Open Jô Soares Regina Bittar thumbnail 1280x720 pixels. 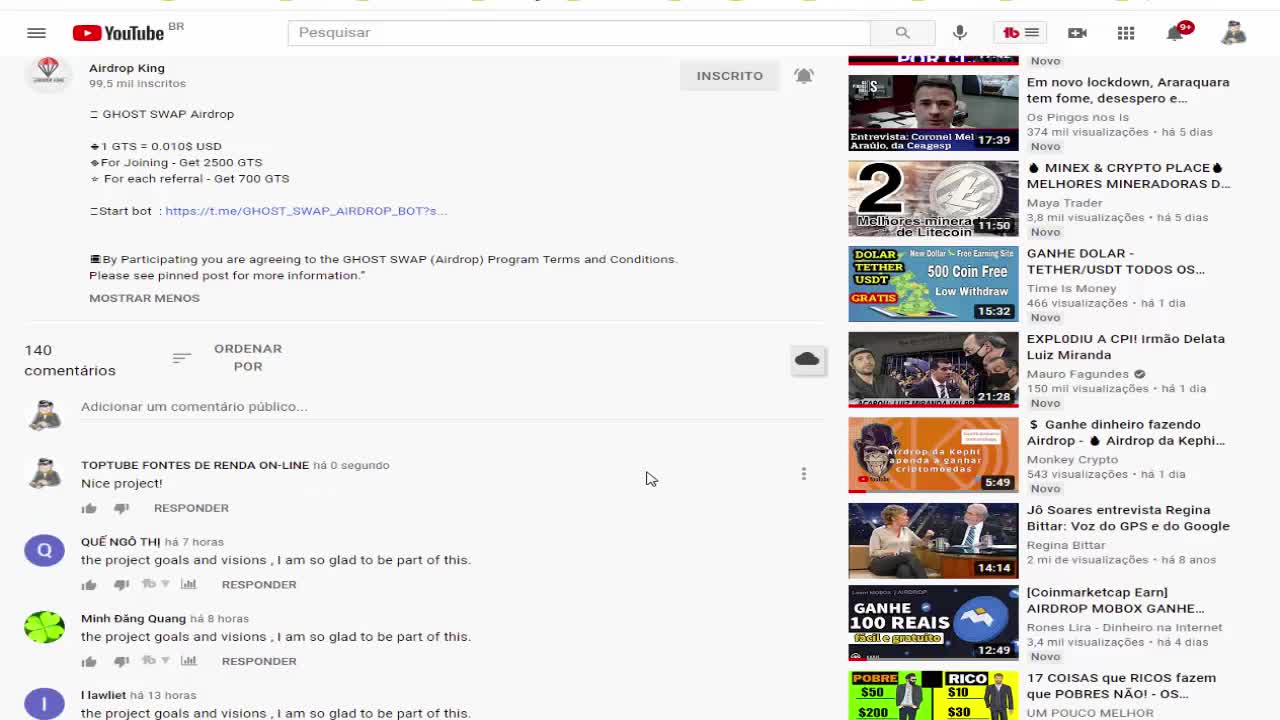click(933, 541)
